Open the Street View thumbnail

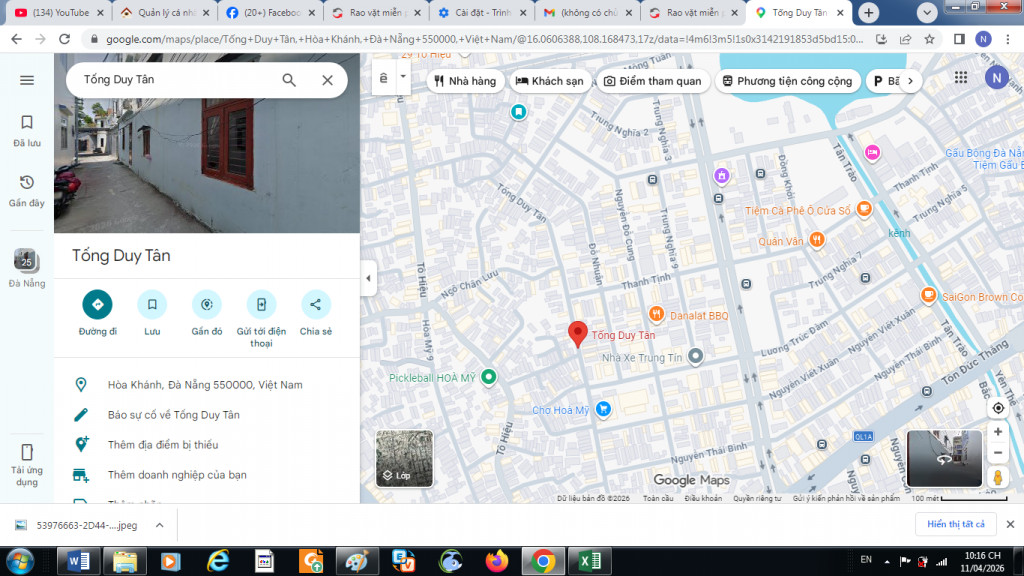pyautogui.click(x=944, y=459)
